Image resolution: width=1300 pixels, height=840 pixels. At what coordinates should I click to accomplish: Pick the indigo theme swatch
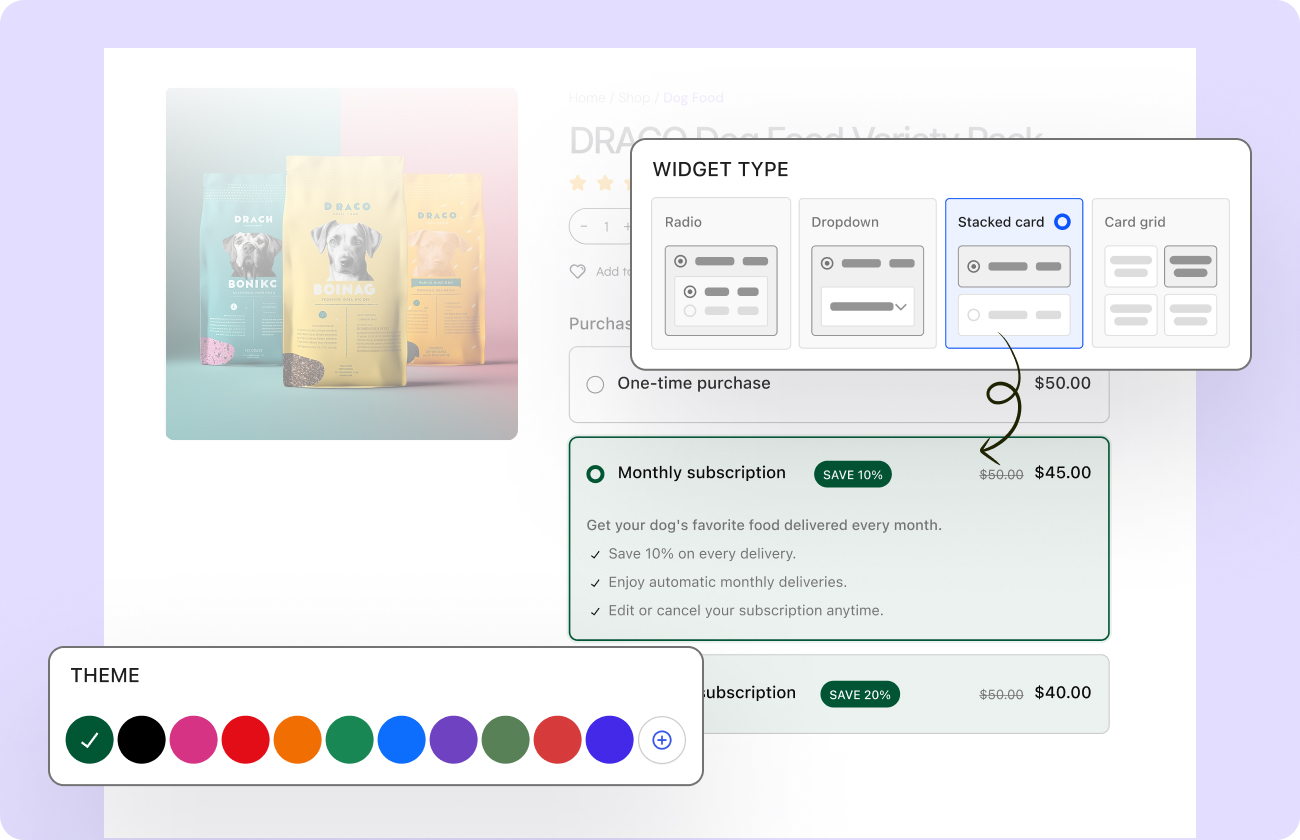coord(609,740)
